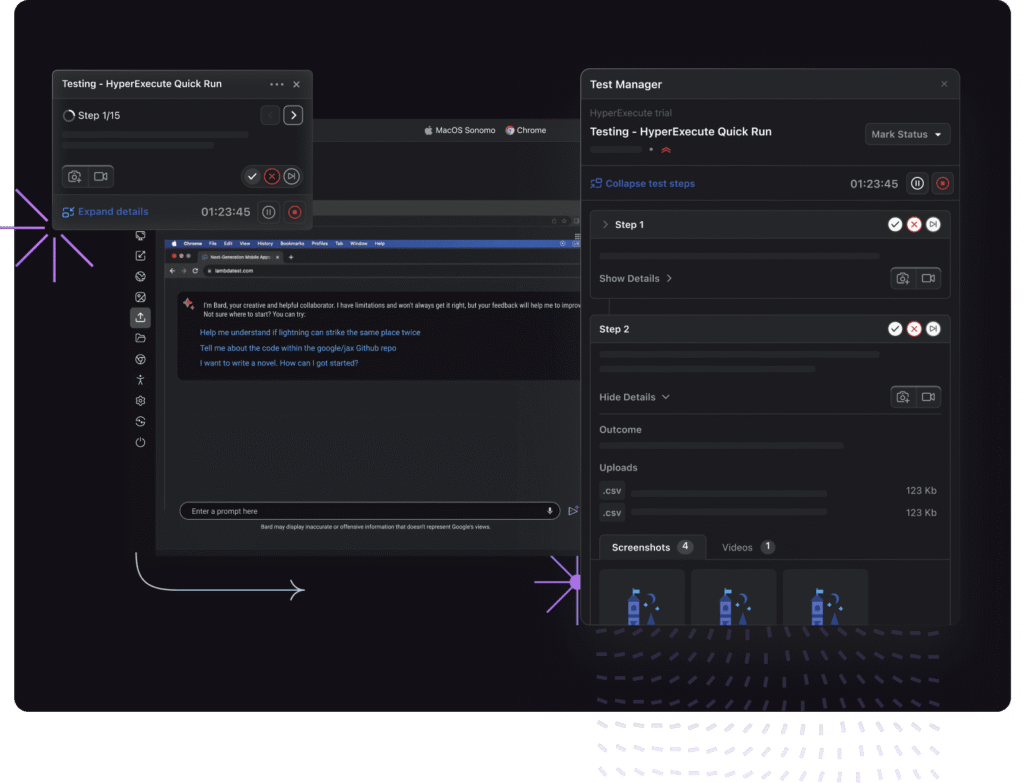The width and height of the screenshot is (1024, 783).
Task: Mark Step 1 as failed
Action: point(914,225)
